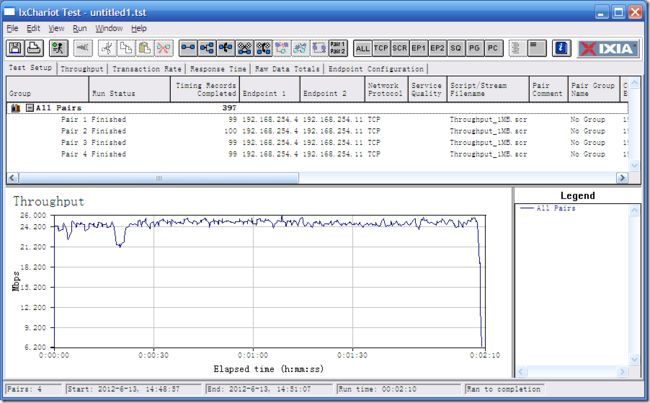Toggle the ALL group filter button

(363, 48)
